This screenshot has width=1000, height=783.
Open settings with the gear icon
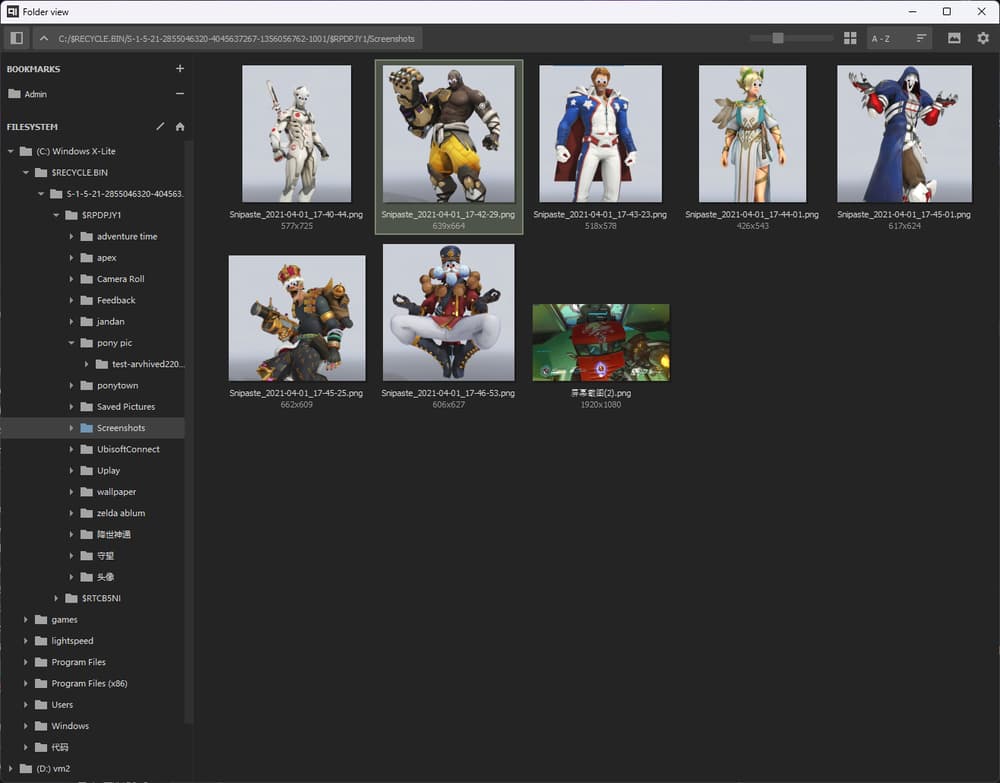[x=983, y=38]
